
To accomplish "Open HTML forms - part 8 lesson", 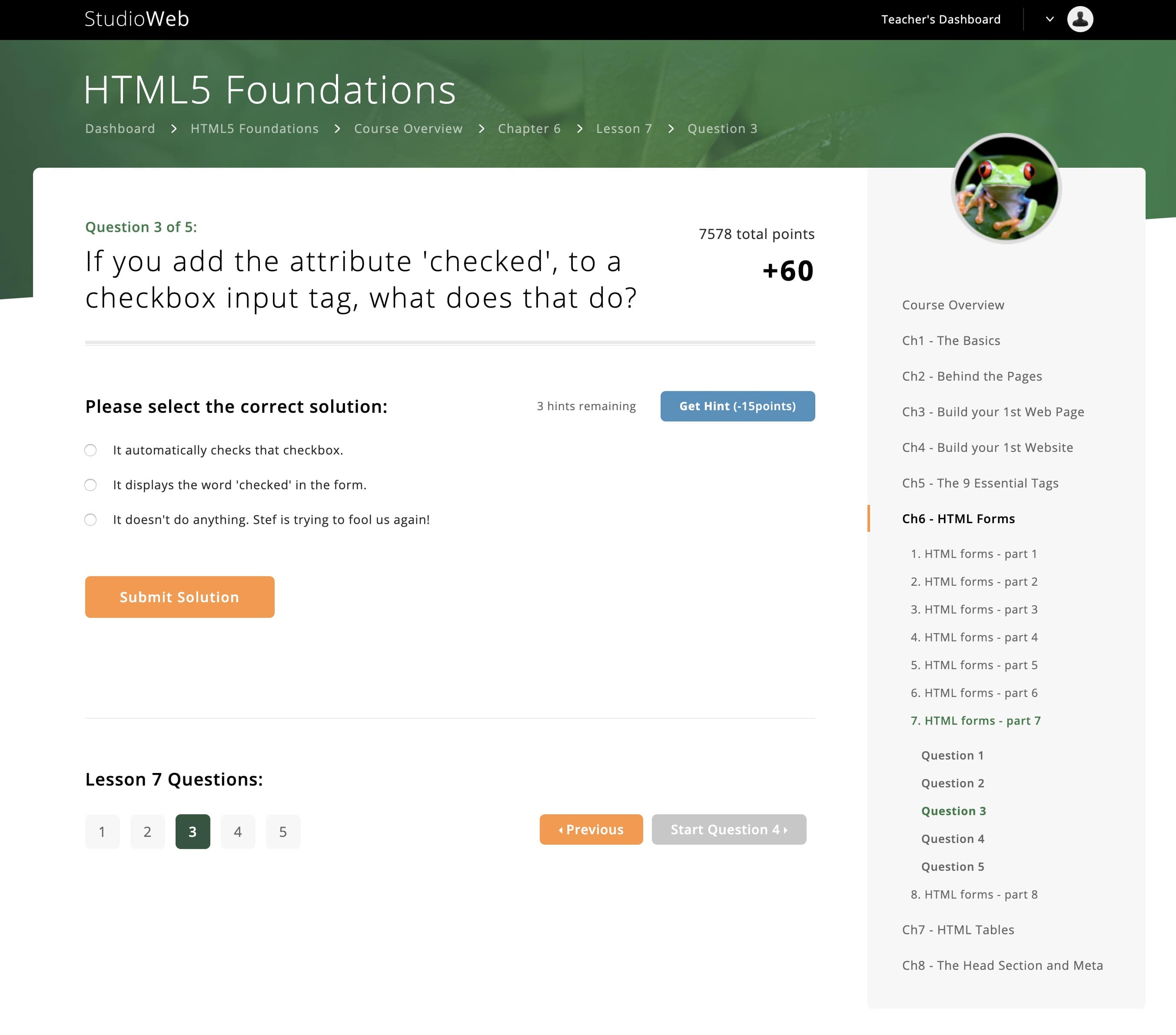I will [x=980, y=894].
